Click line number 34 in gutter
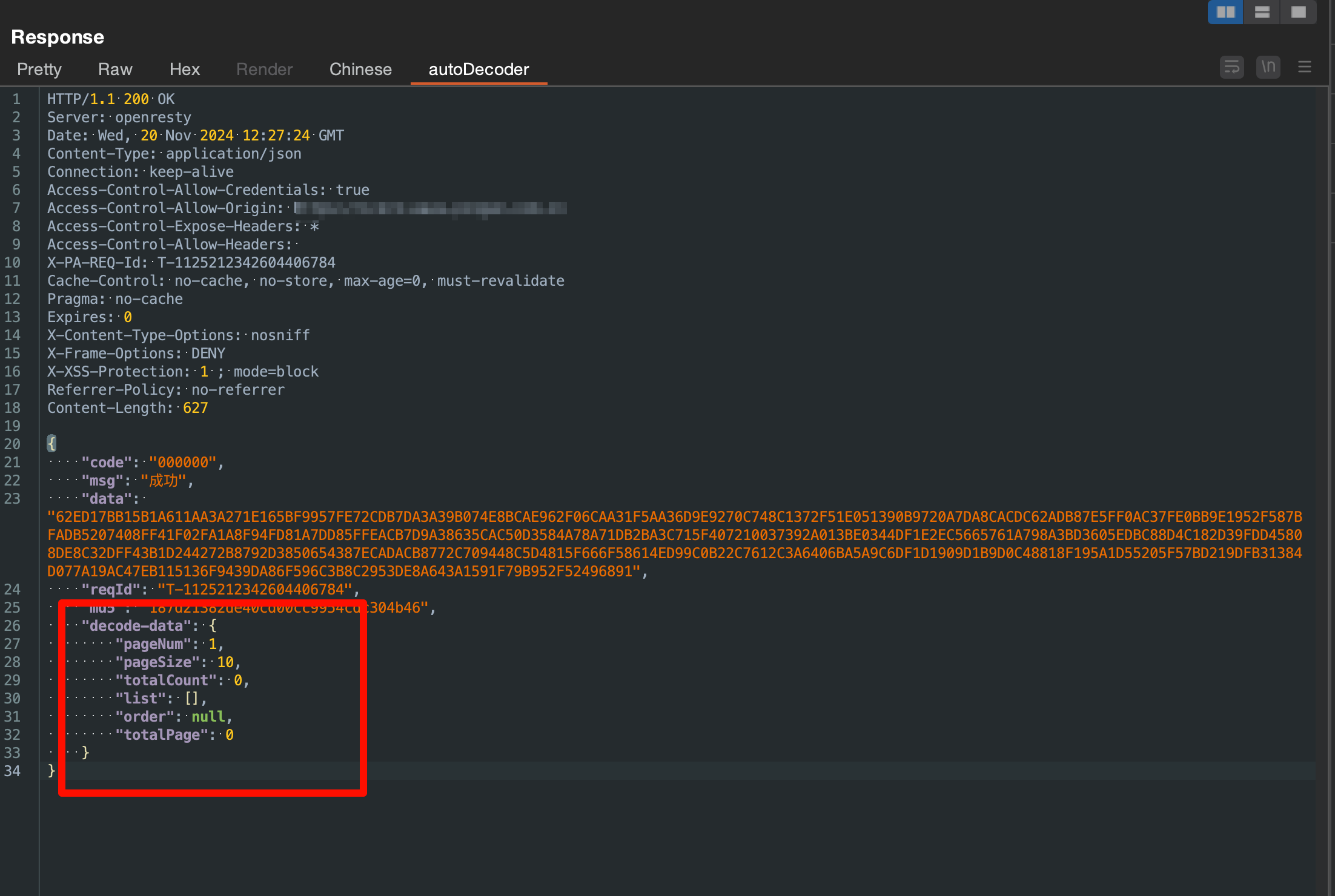 [12, 771]
